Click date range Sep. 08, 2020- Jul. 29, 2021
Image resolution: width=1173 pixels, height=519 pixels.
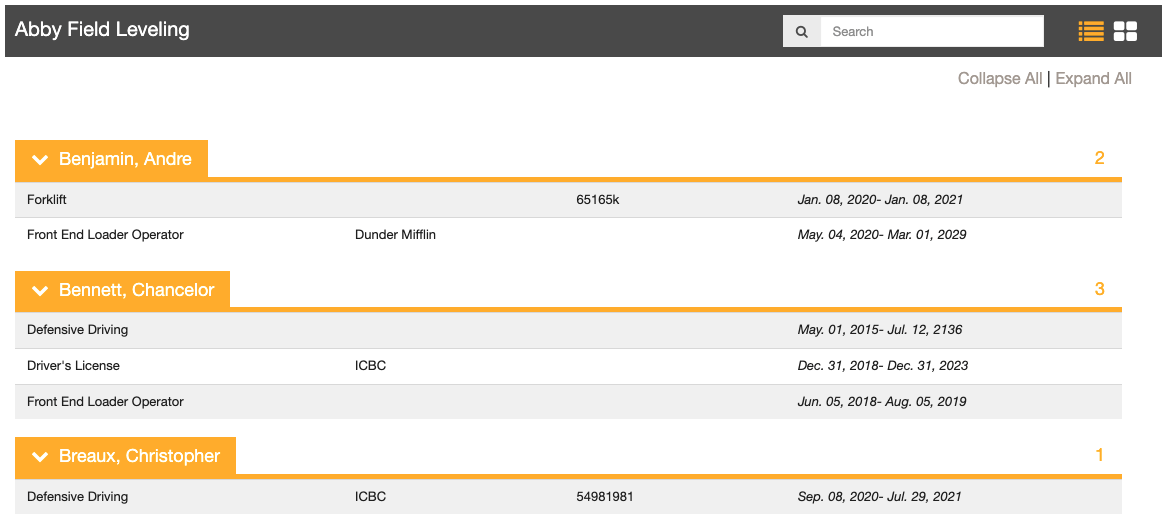879,497
